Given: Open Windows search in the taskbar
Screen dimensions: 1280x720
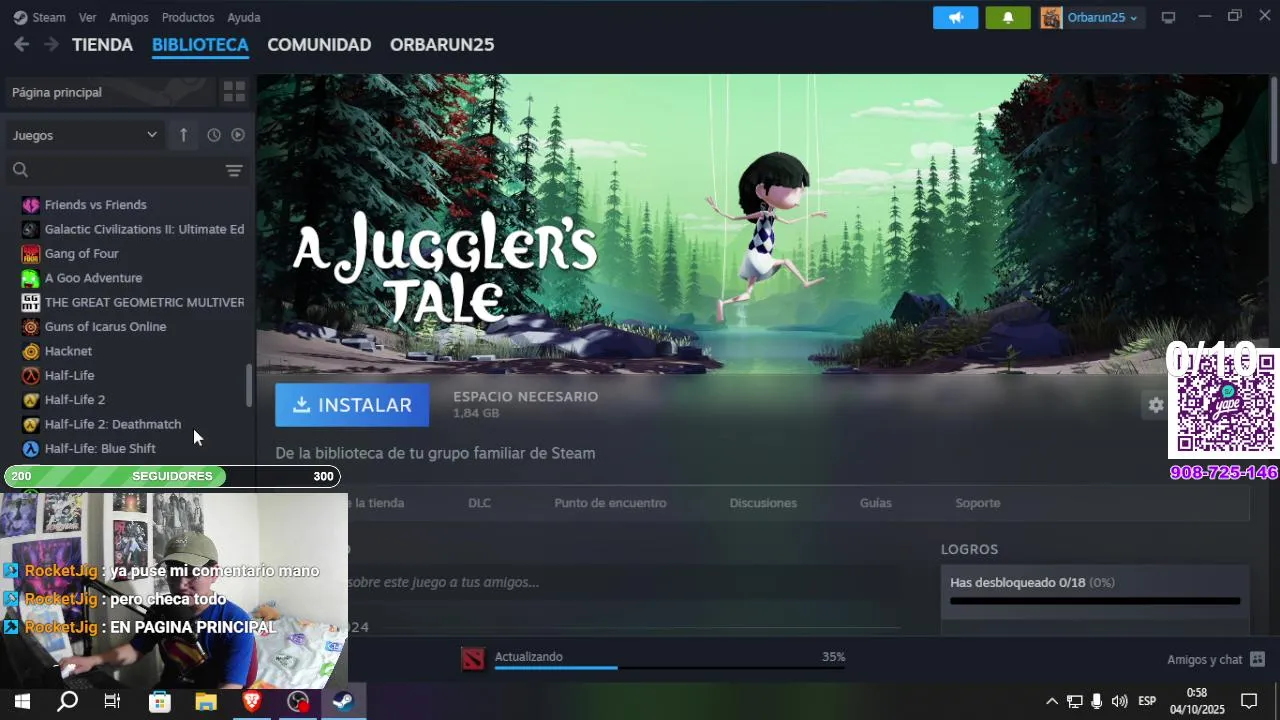Looking at the screenshot, I should coord(67,701).
